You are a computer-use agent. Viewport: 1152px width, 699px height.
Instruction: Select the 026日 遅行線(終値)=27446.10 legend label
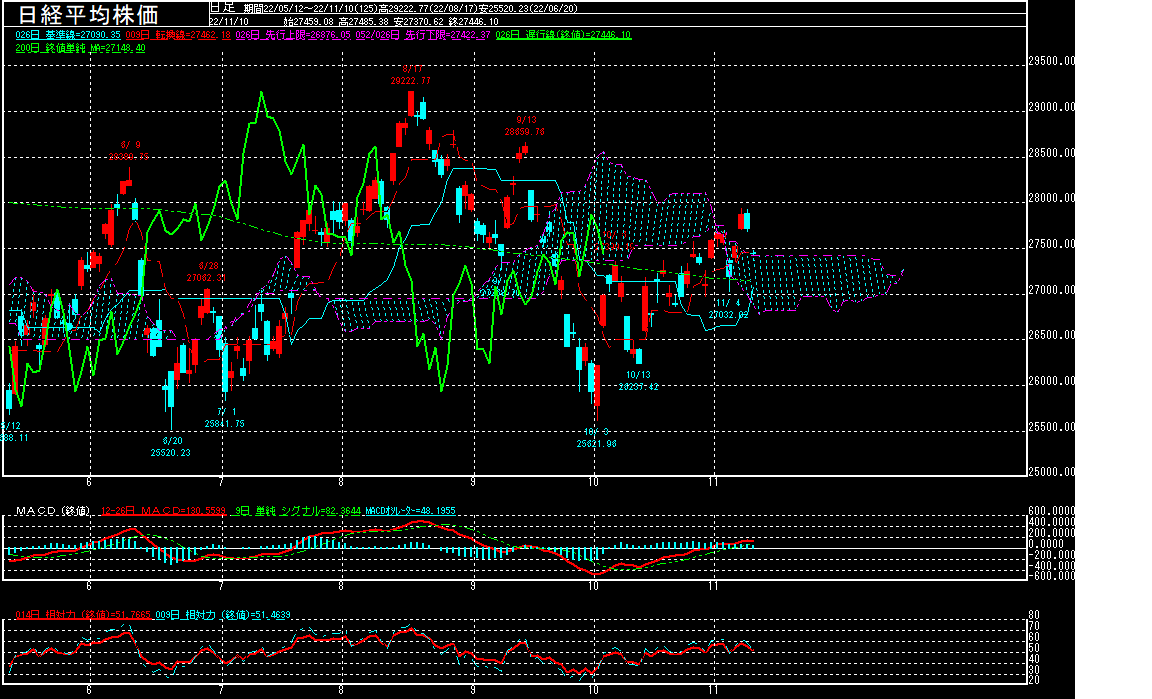tap(563, 35)
